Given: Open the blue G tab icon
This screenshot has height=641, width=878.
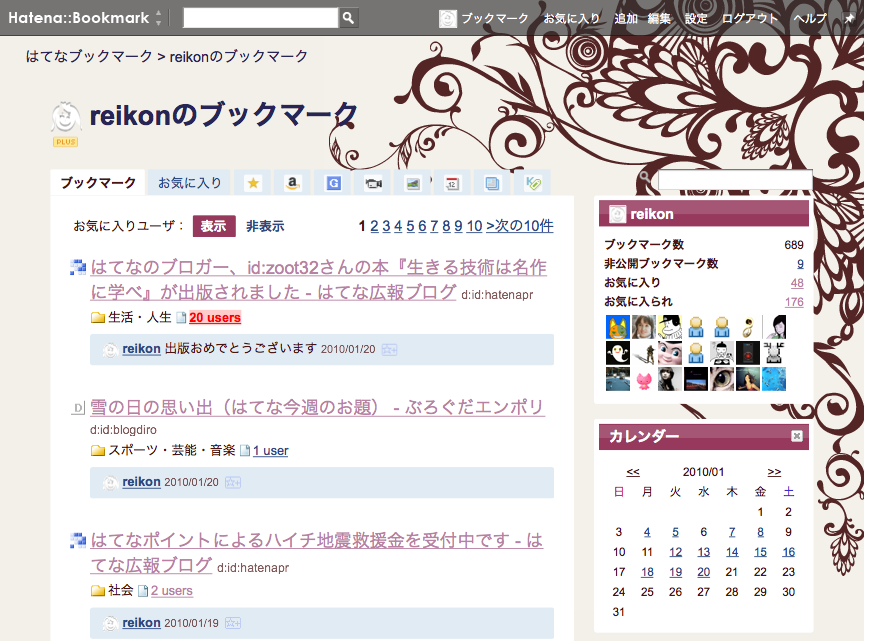Looking at the screenshot, I should click(x=333, y=183).
